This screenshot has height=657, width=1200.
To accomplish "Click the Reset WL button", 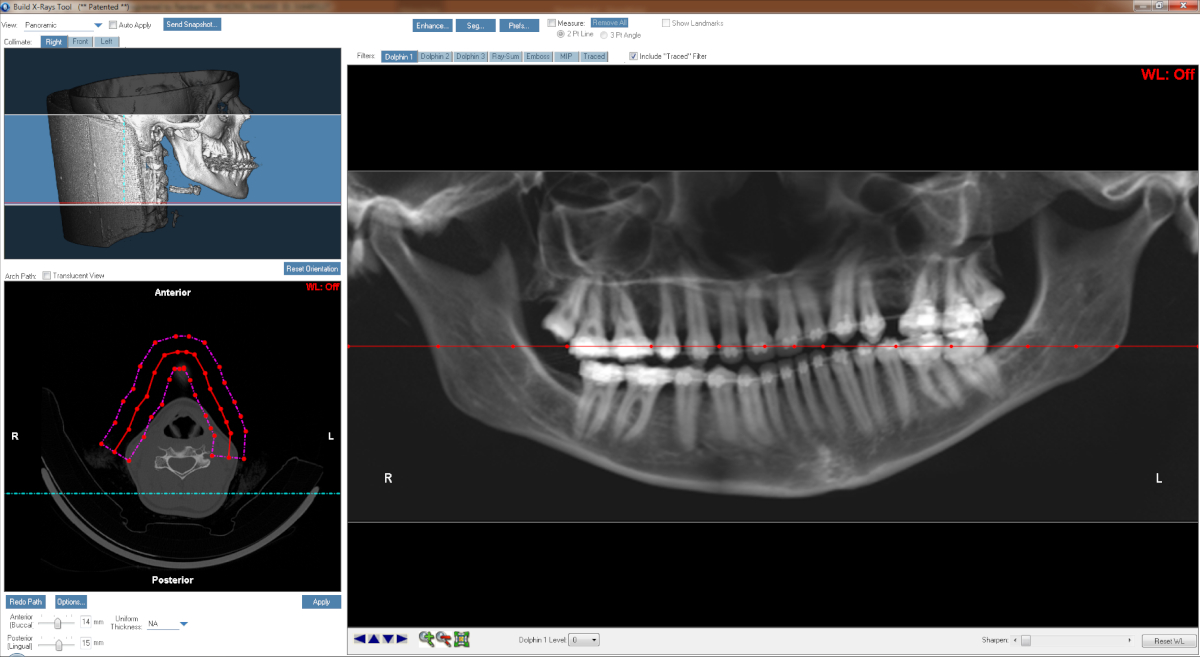I will [1168, 640].
